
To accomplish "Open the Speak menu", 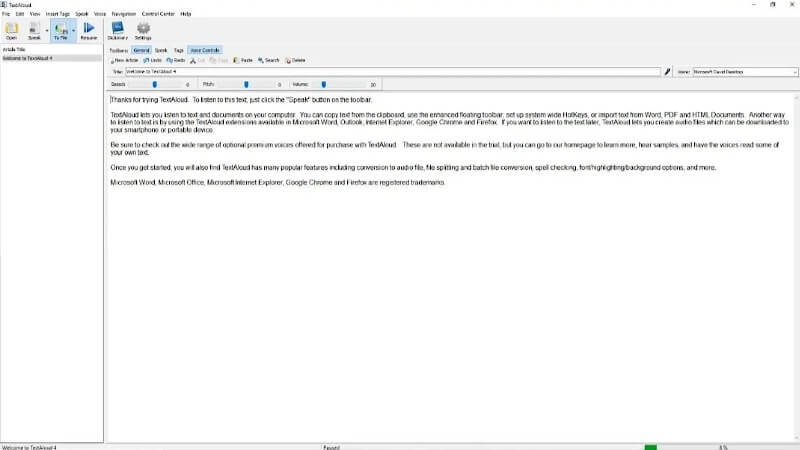I will point(82,14).
